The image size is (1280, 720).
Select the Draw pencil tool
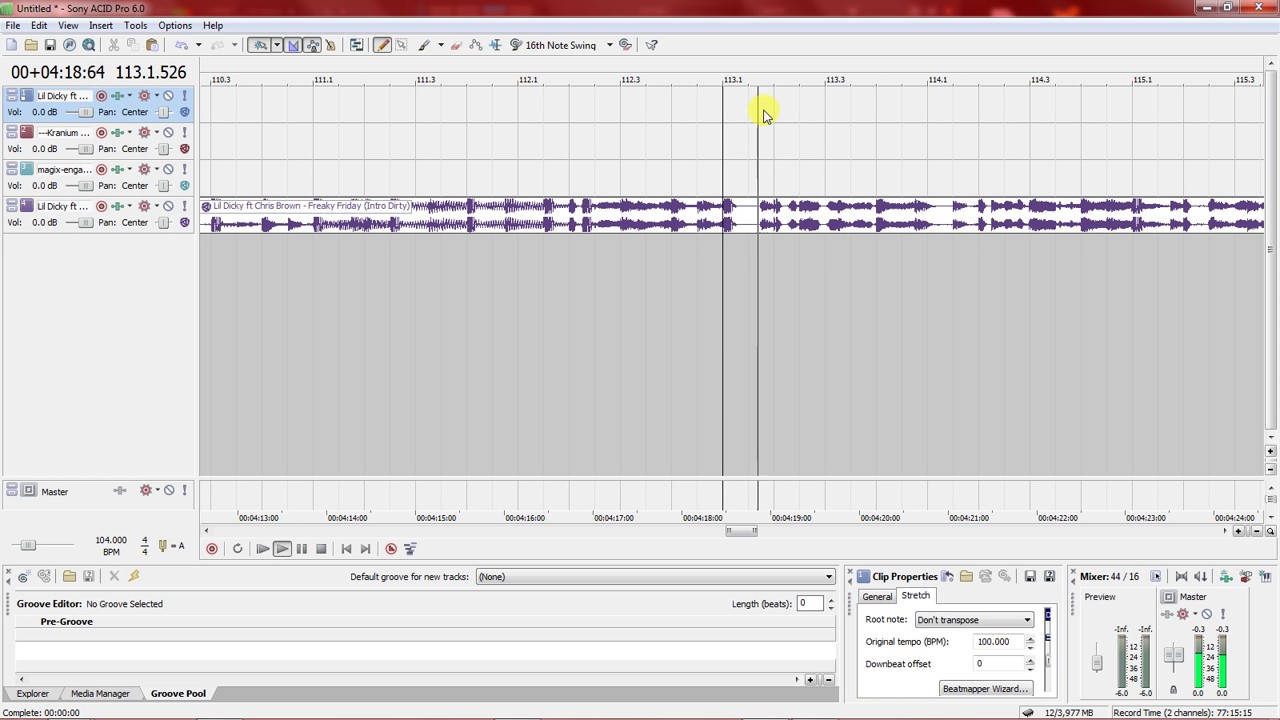(382, 45)
